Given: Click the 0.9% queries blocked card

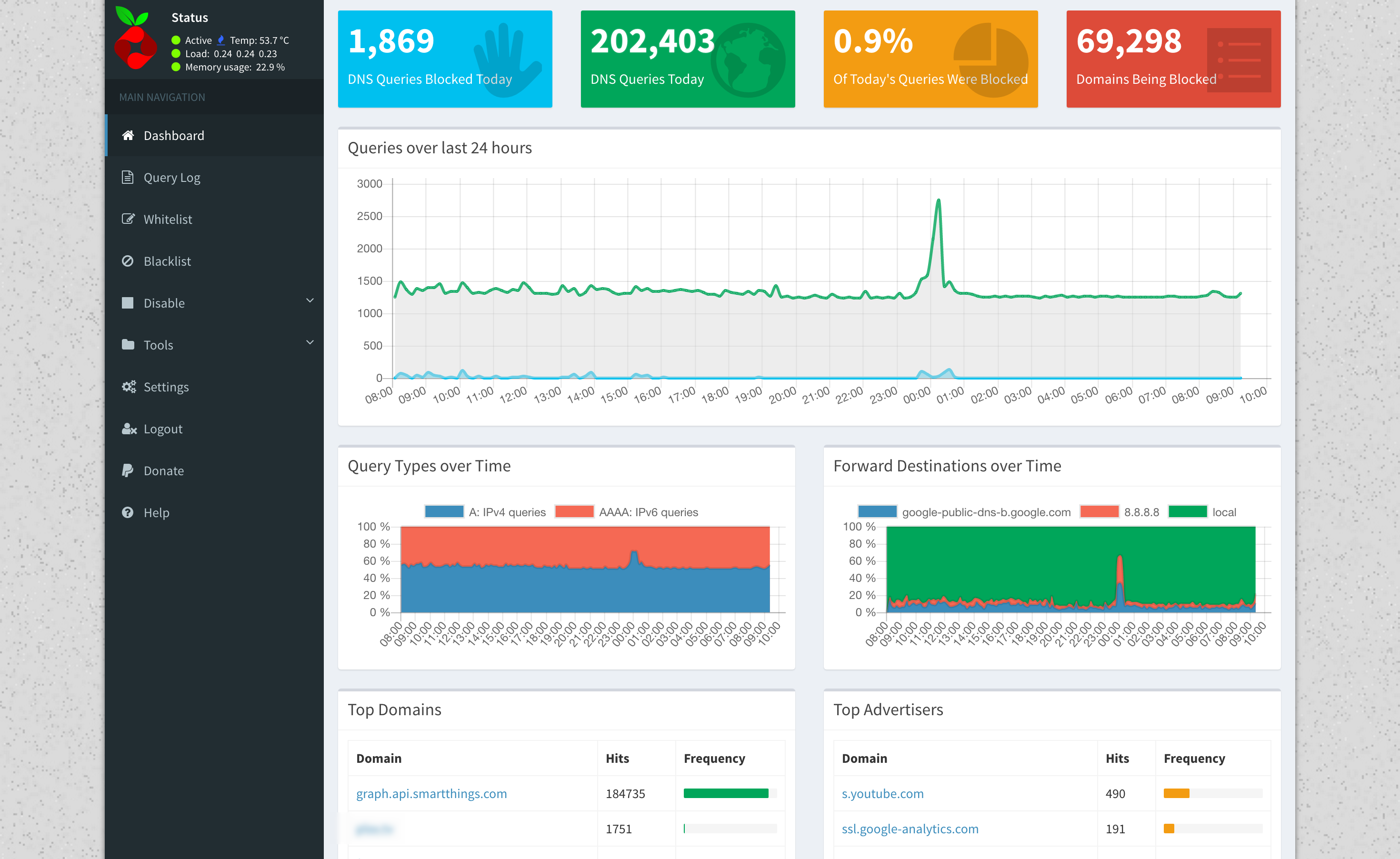Looking at the screenshot, I should pyautogui.click(x=930, y=59).
